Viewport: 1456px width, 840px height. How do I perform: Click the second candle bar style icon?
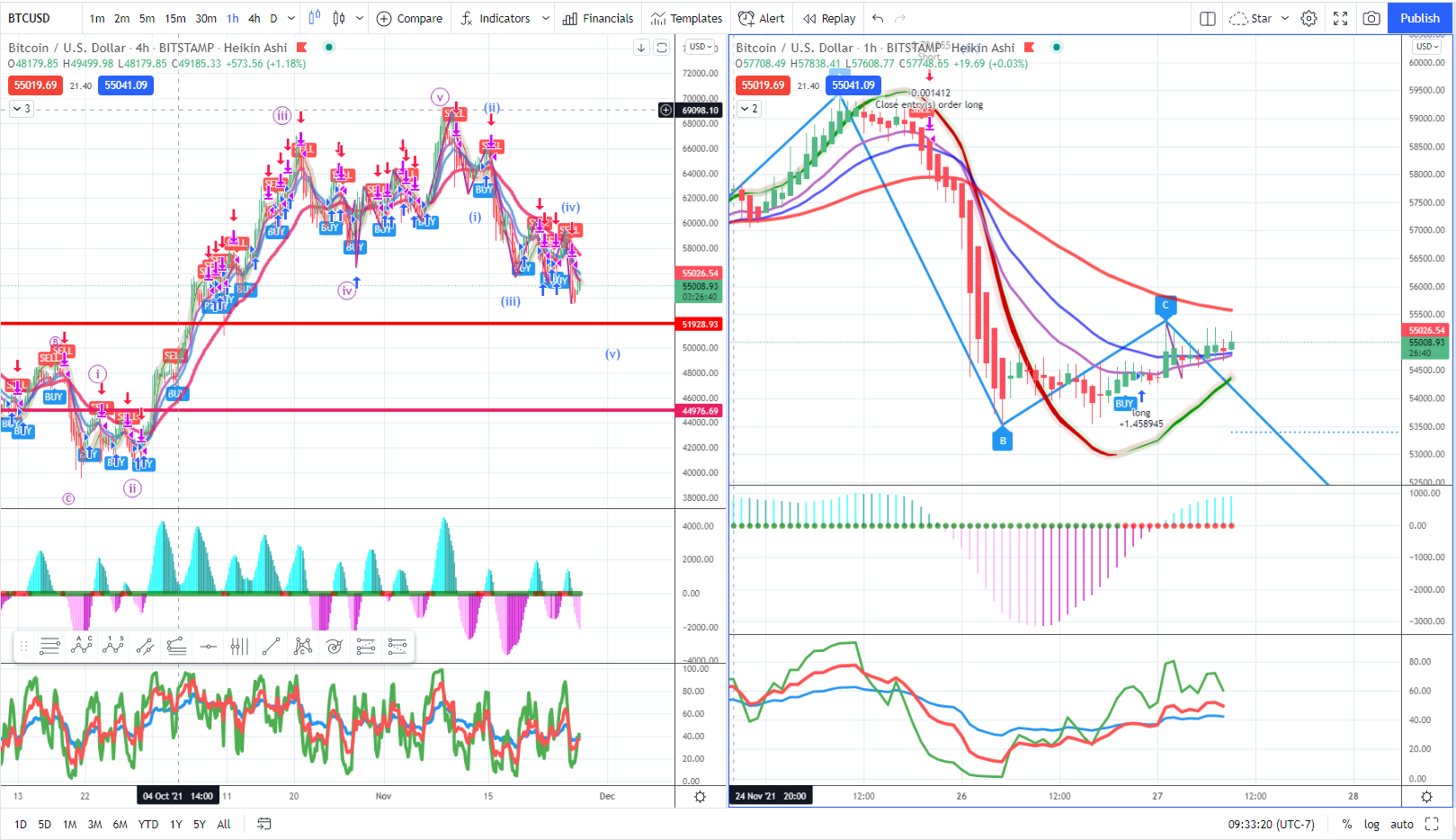point(339,18)
